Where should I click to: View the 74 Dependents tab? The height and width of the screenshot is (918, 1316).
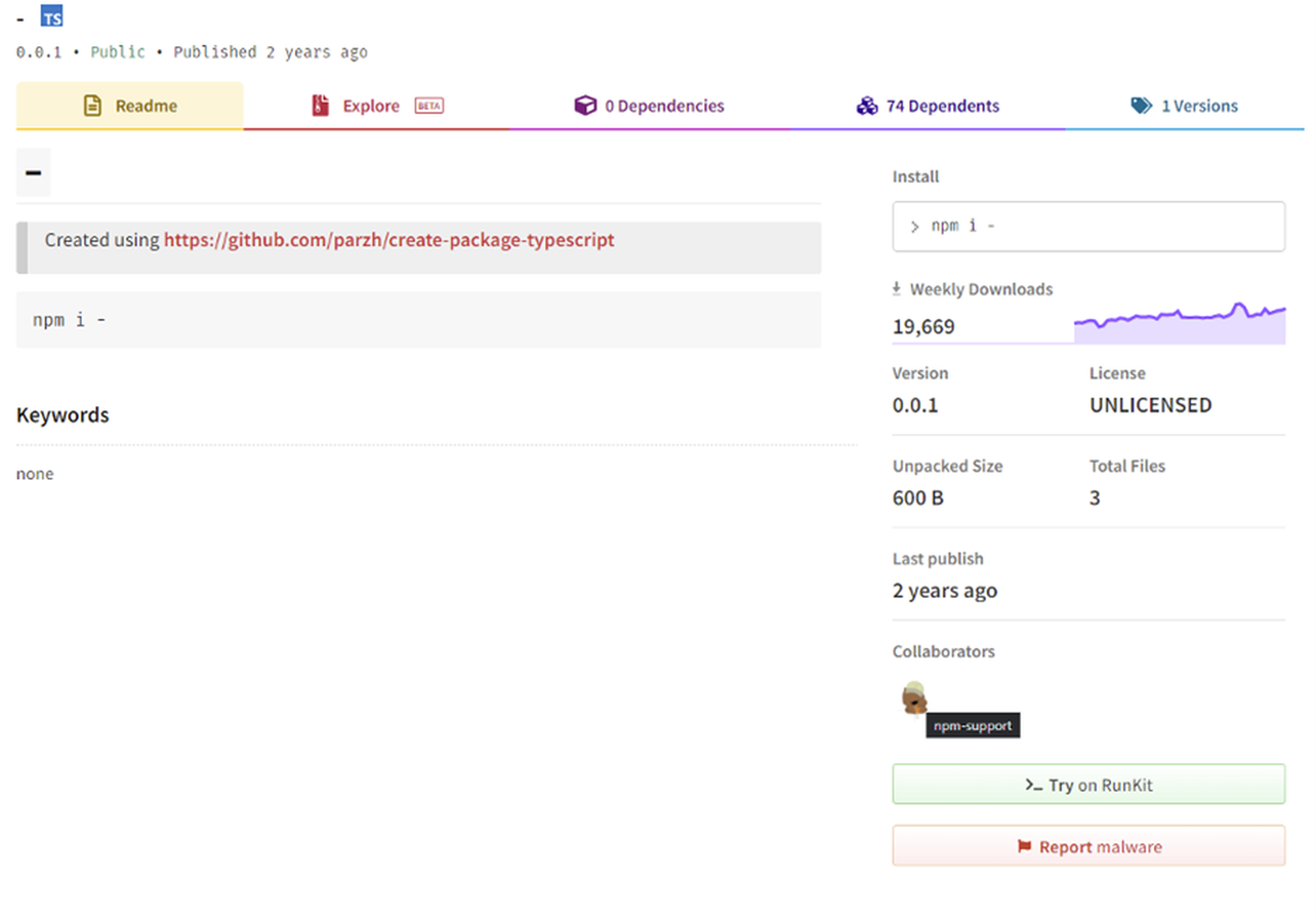coord(927,106)
